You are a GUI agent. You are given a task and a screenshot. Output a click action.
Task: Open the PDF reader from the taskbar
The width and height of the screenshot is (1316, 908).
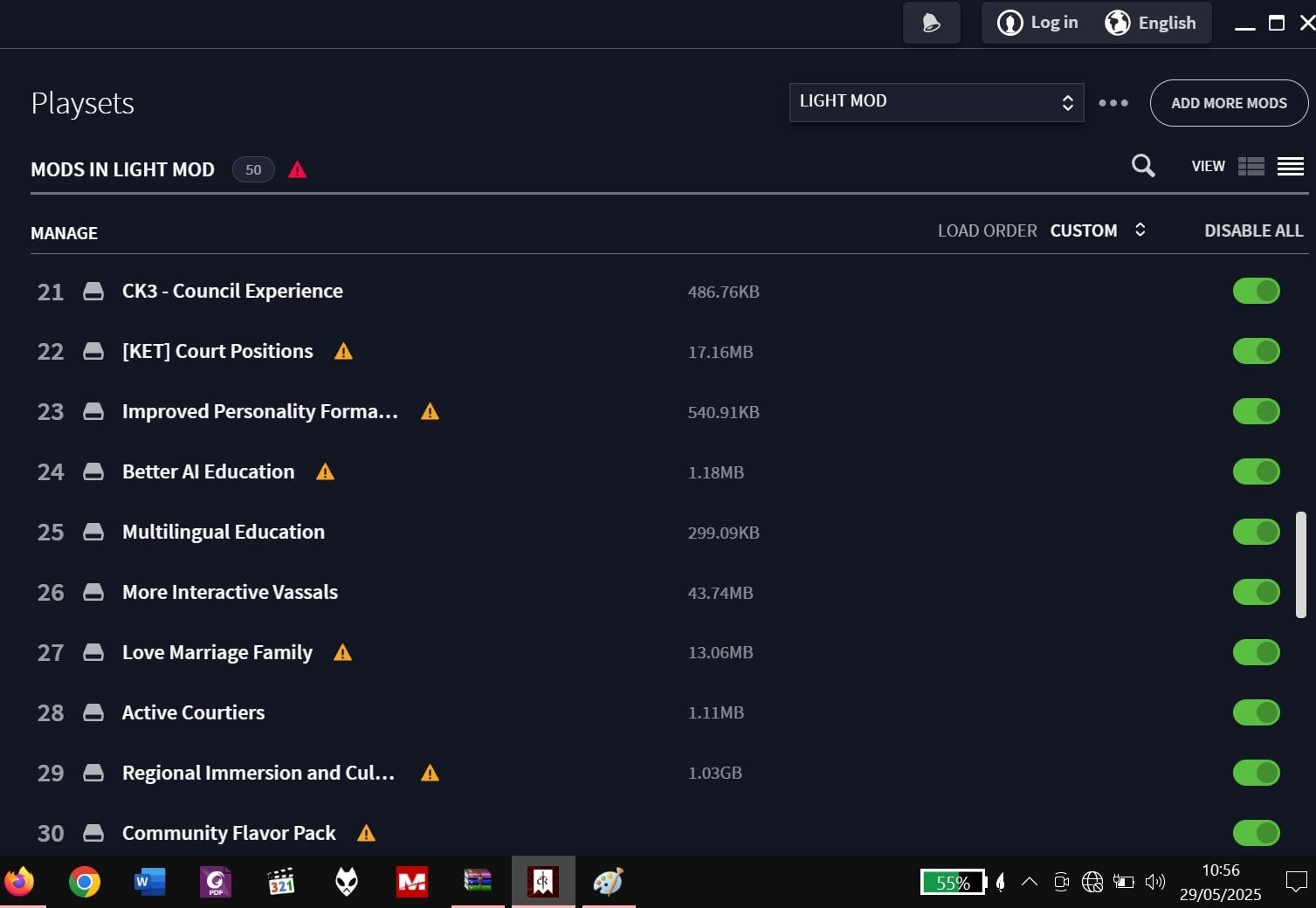[x=216, y=882]
